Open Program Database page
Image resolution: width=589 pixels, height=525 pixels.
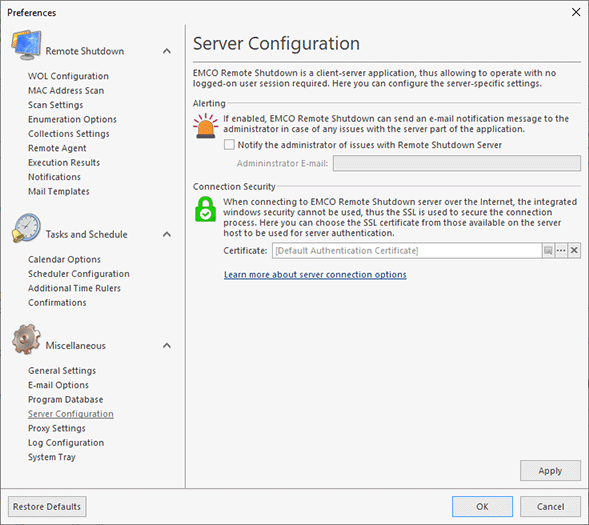[65, 400]
